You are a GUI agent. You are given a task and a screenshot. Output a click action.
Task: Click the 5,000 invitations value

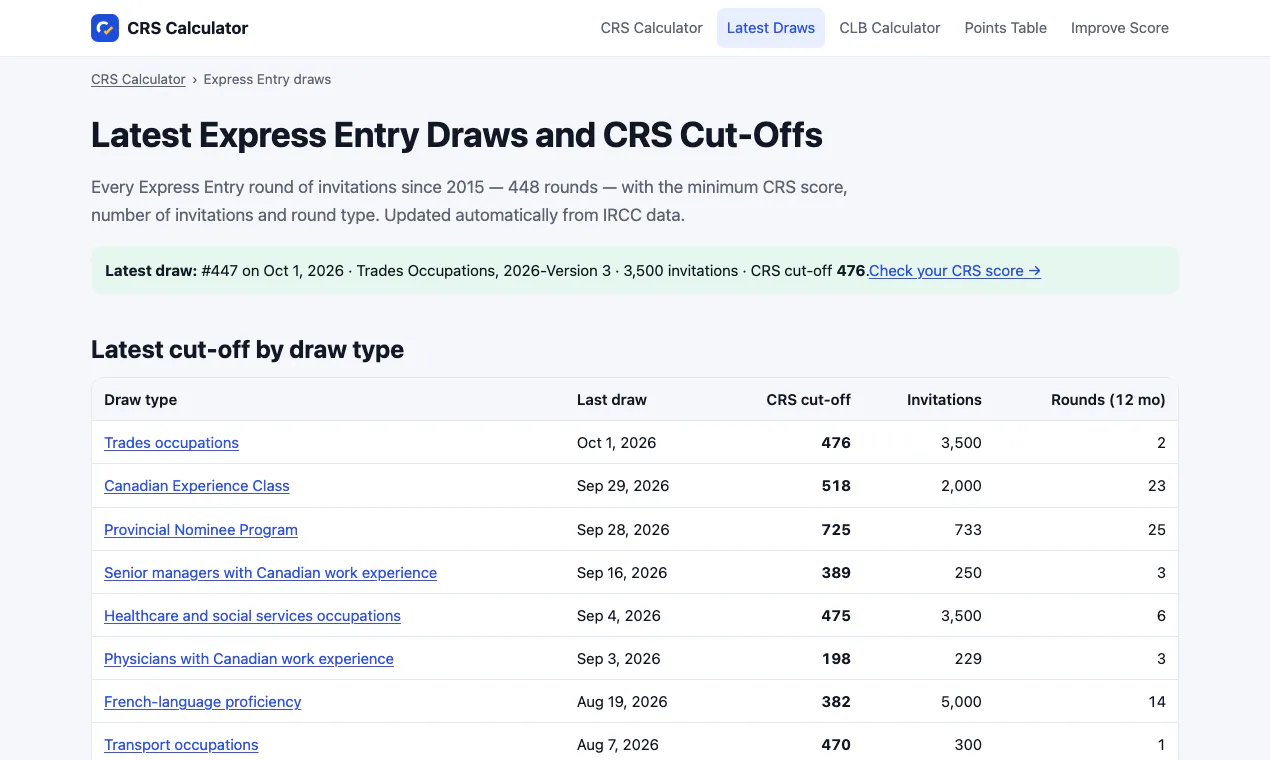click(x=961, y=702)
